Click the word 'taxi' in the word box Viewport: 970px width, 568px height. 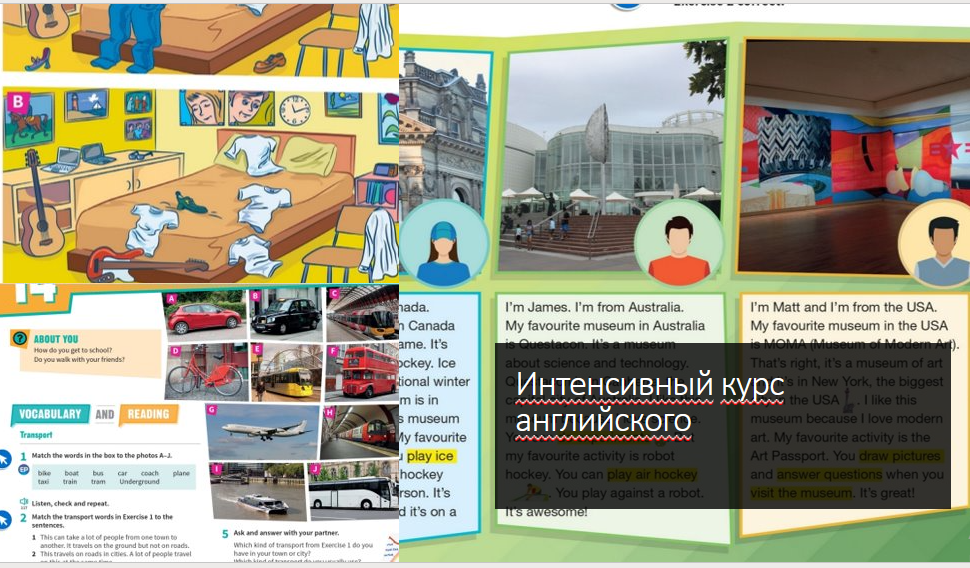coord(43,481)
